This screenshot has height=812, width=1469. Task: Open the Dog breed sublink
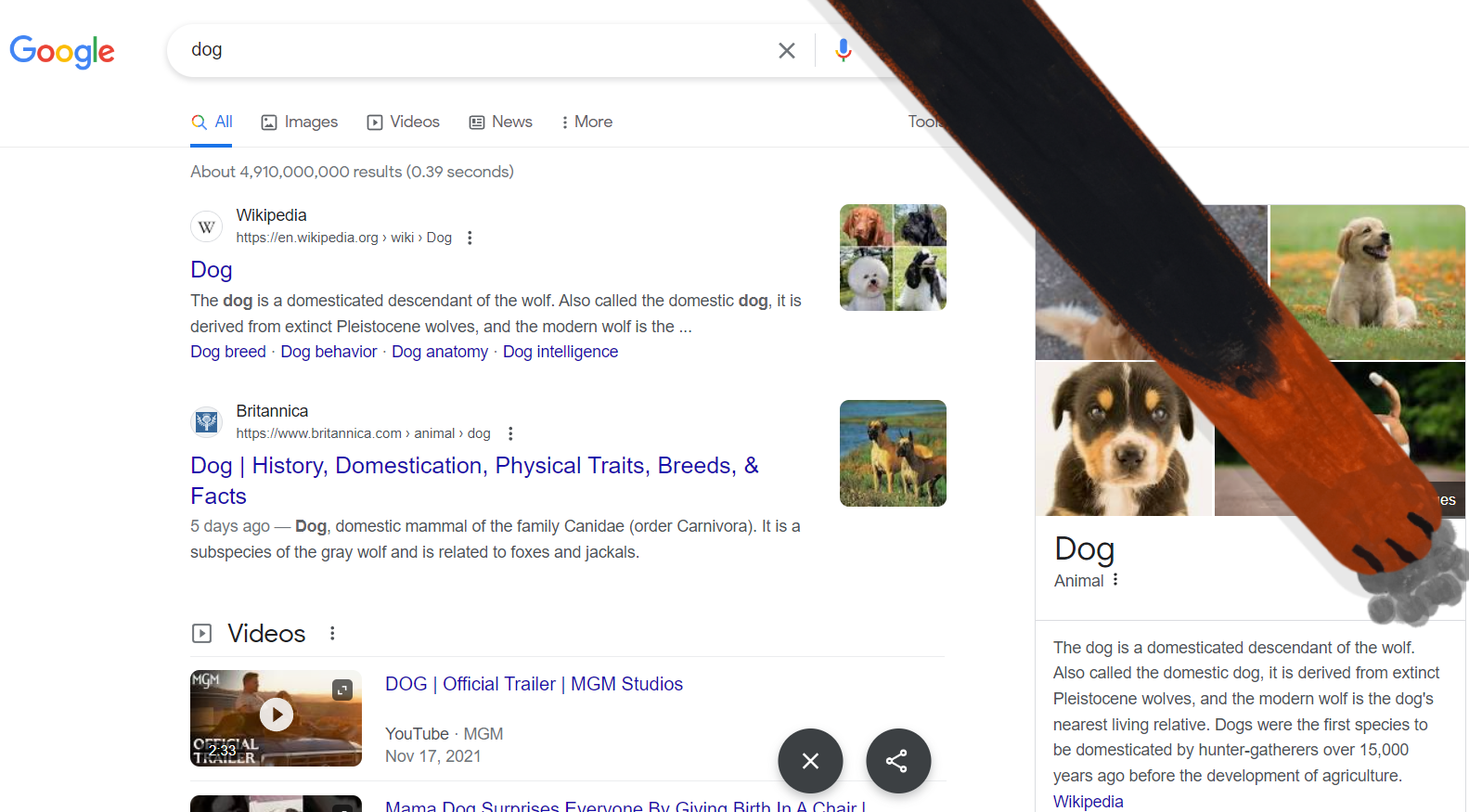pos(228,352)
